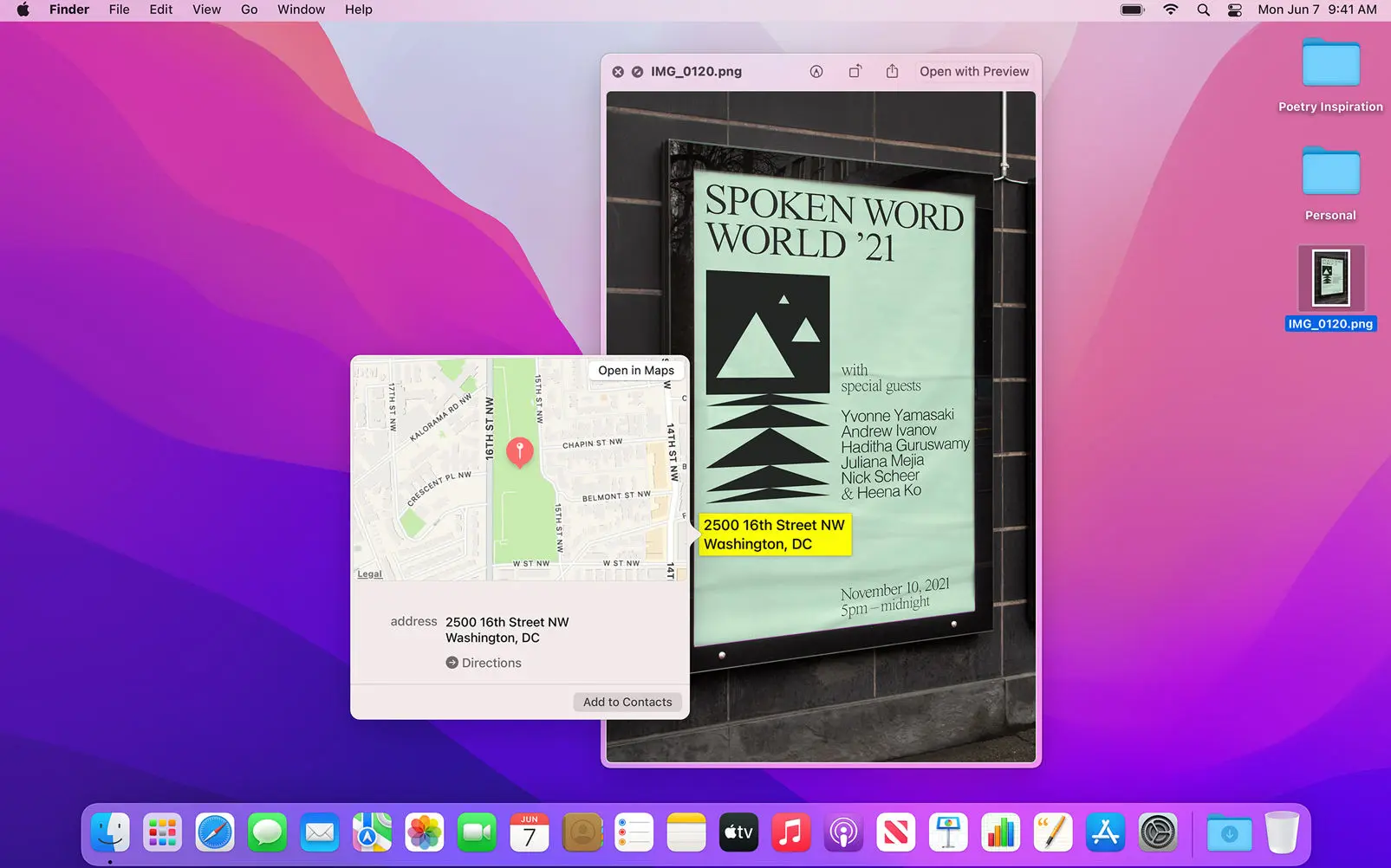Open the File menu

coord(120,10)
